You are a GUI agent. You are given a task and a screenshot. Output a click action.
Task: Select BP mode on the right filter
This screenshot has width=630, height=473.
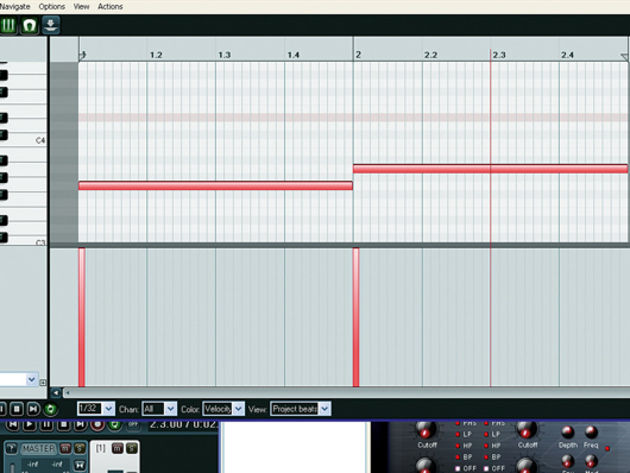486,457
